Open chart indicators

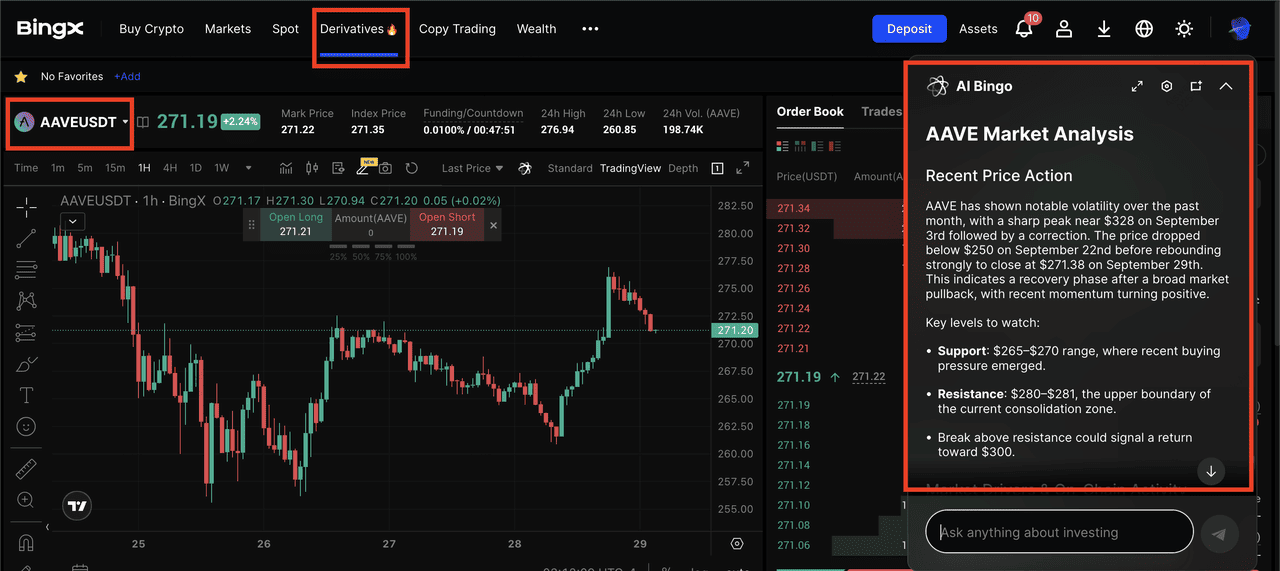pyautogui.click(x=286, y=168)
